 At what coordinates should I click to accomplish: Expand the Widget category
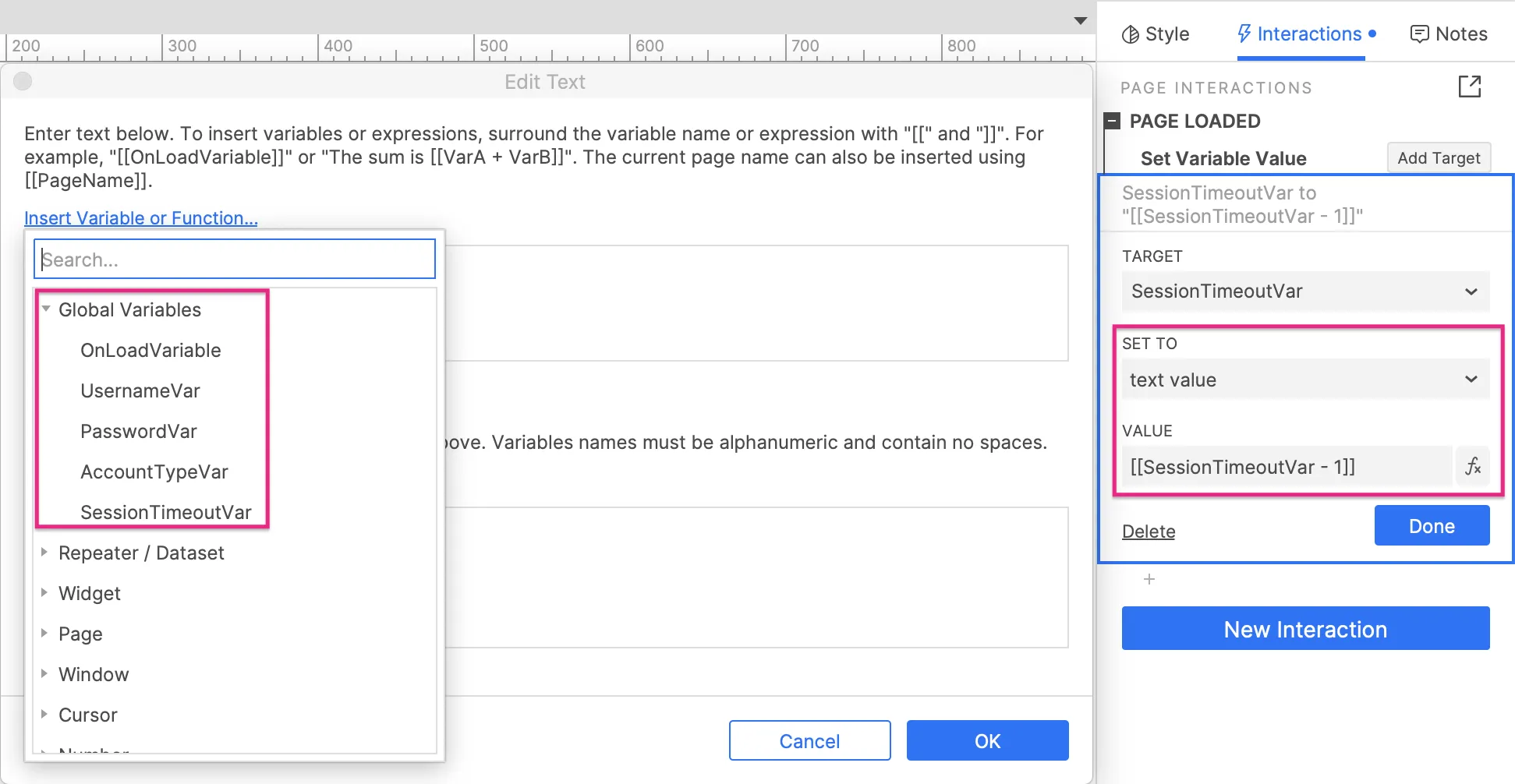tap(44, 593)
